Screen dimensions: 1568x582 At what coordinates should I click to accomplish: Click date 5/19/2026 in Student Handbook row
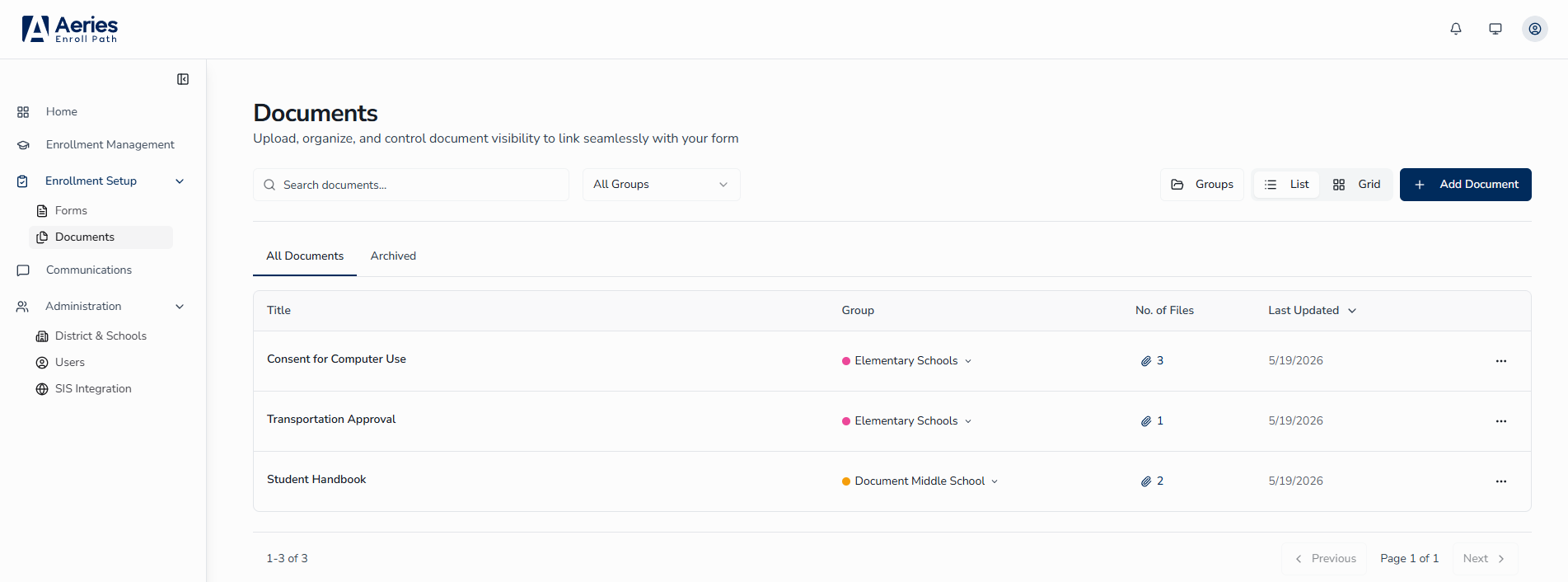pos(1295,481)
